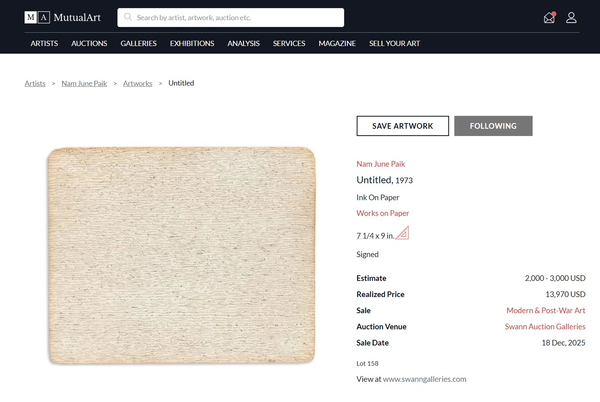
Task: Open the Services menu
Action: coord(289,44)
